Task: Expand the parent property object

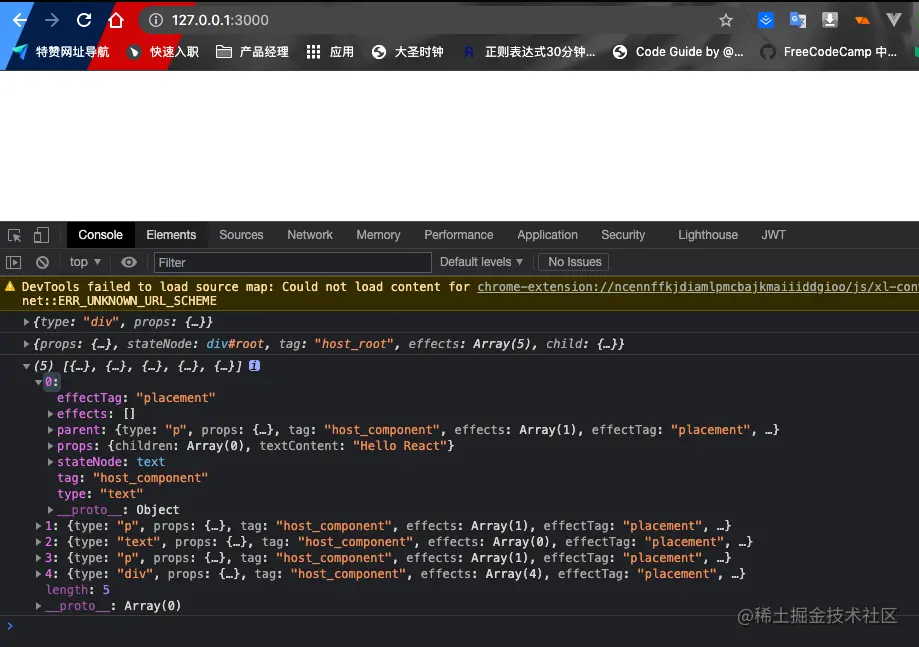Action: (x=50, y=430)
